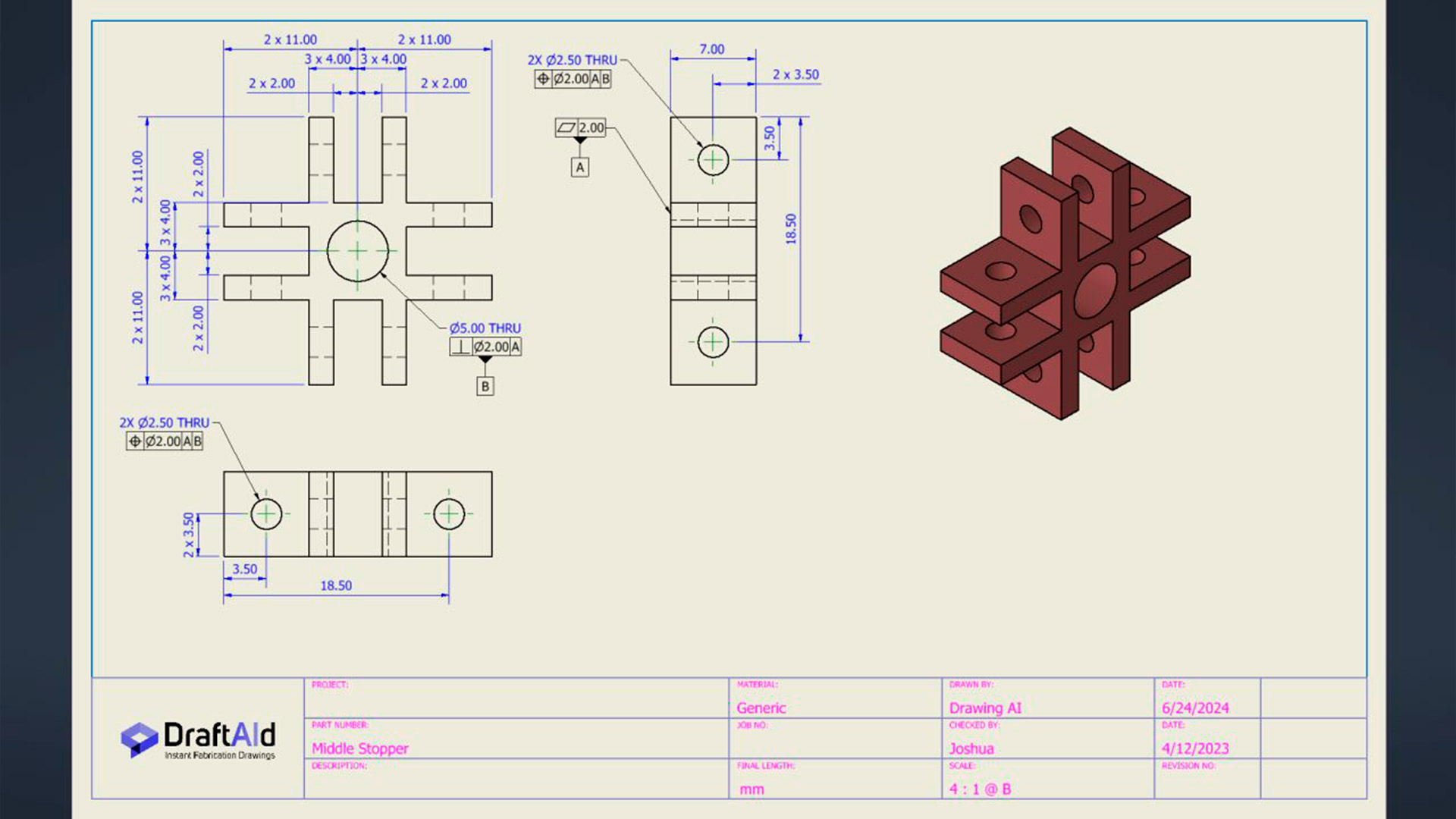Select the red 3D isometric model
1456x819 pixels.
(x=1065, y=273)
